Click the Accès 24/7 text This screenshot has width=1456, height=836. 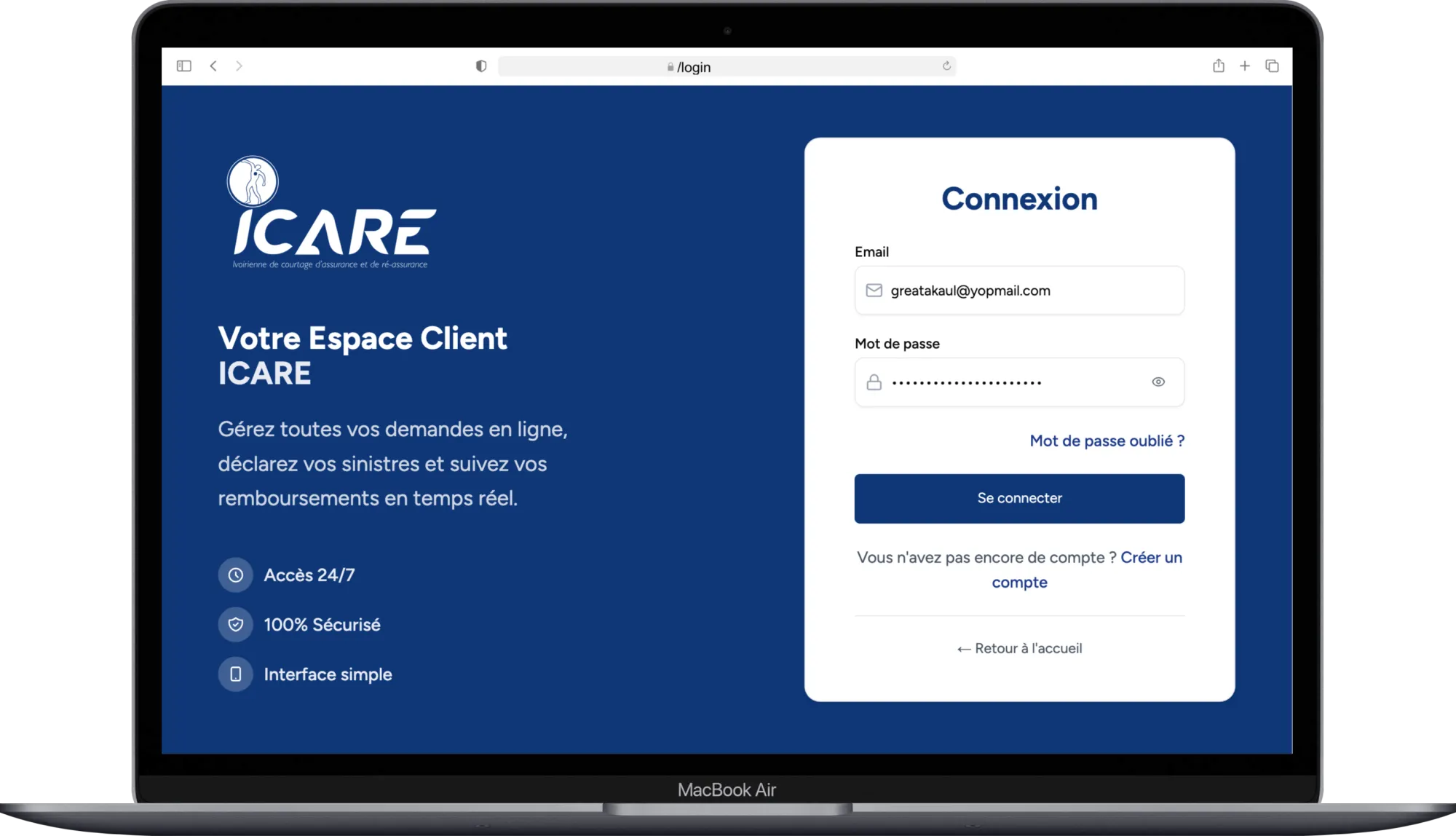pyautogui.click(x=309, y=575)
